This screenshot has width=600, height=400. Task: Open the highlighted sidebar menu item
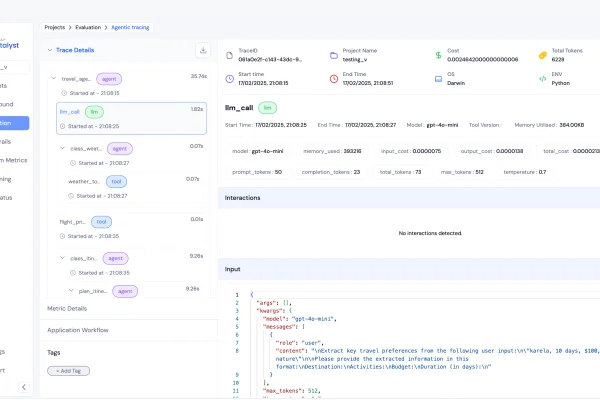(14, 123)
